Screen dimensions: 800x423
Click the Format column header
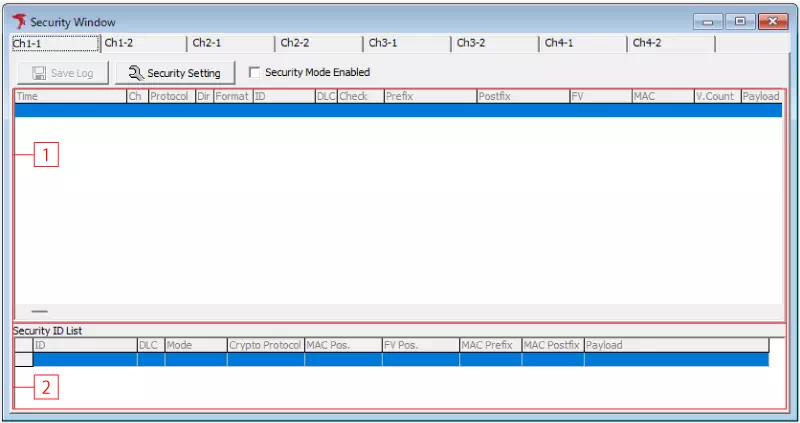coord(233,96)
